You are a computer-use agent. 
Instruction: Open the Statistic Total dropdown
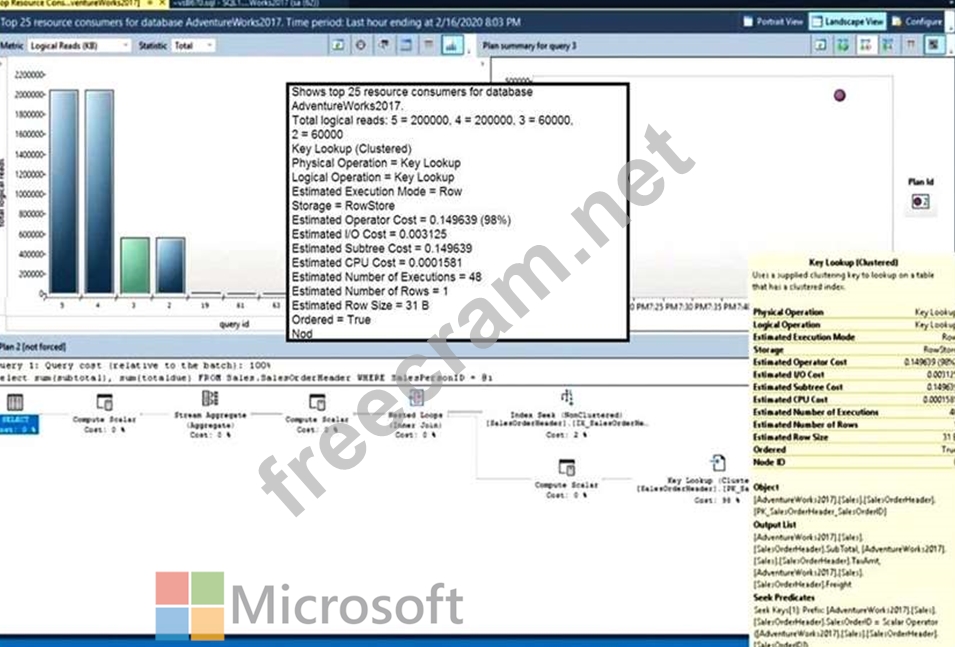(191, 45)
